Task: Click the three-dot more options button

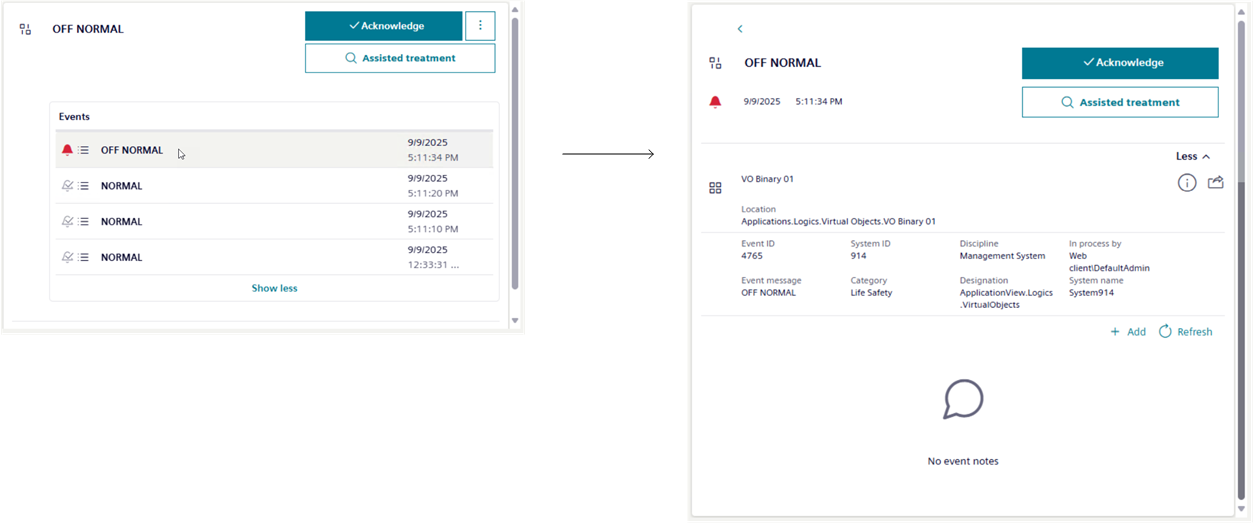Action: pyautogui.click(x=480, y=26)
